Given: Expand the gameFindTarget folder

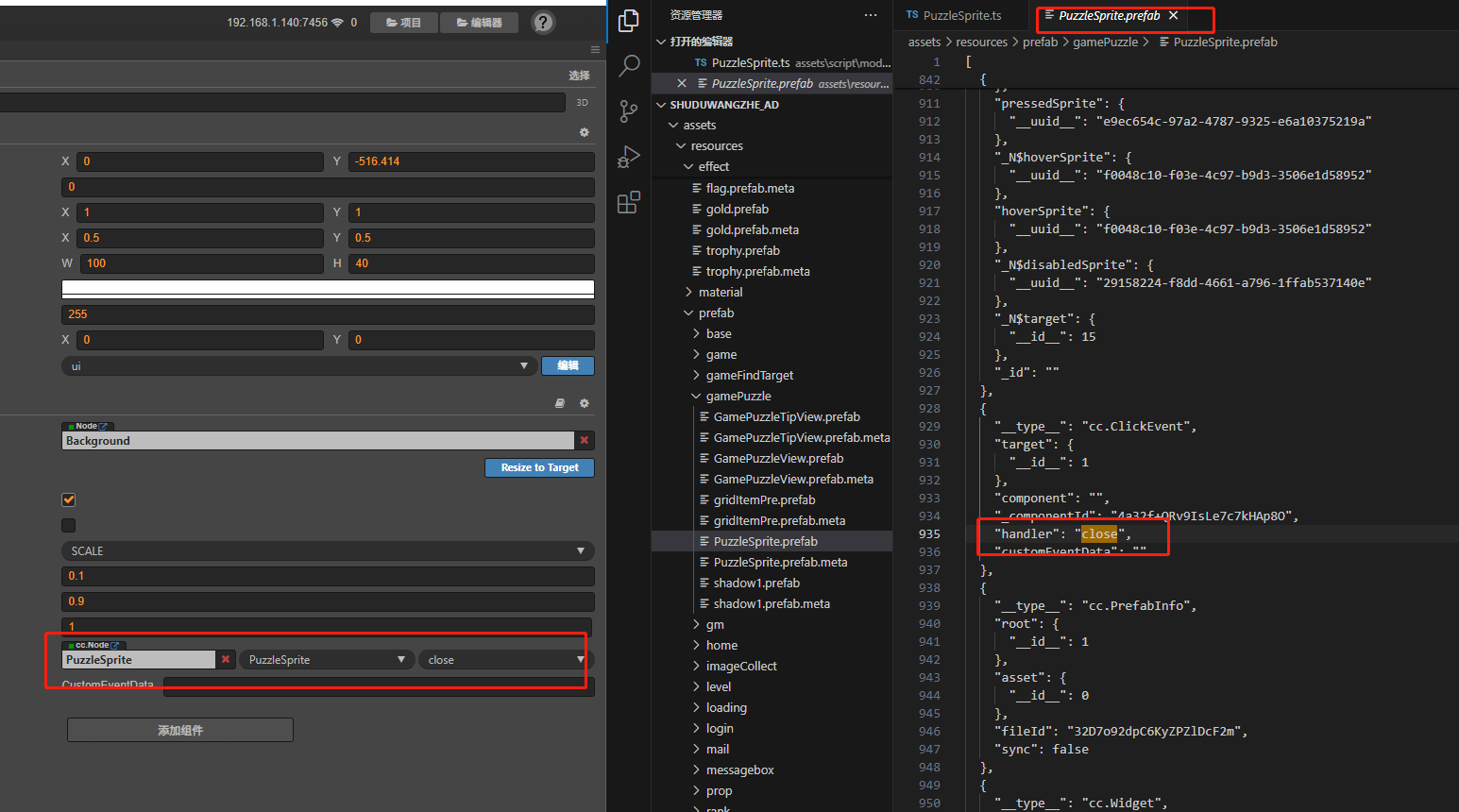Looking at the screenshot, I should (x=696, y=375).
